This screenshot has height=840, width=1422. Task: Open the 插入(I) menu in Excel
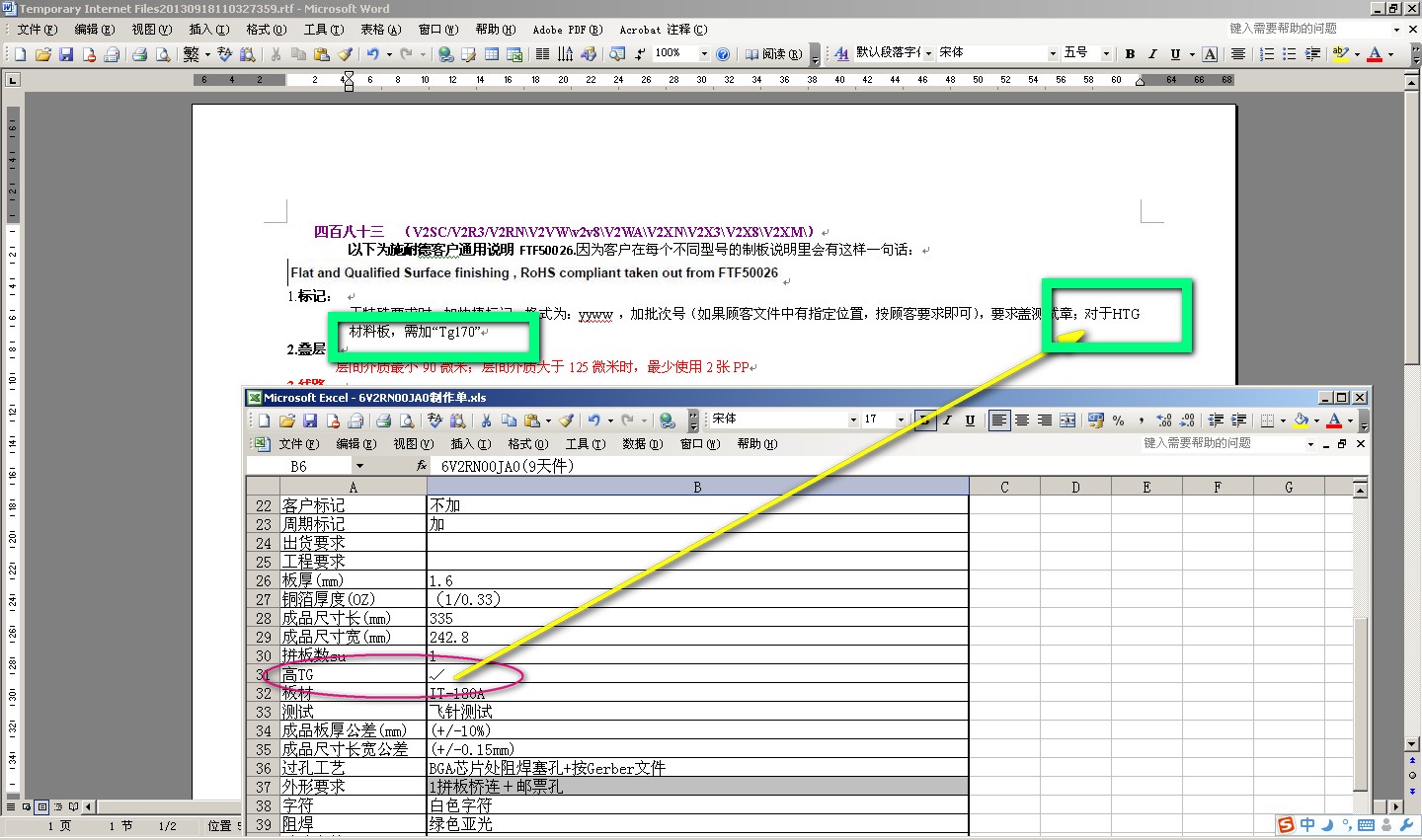[471, 444]
